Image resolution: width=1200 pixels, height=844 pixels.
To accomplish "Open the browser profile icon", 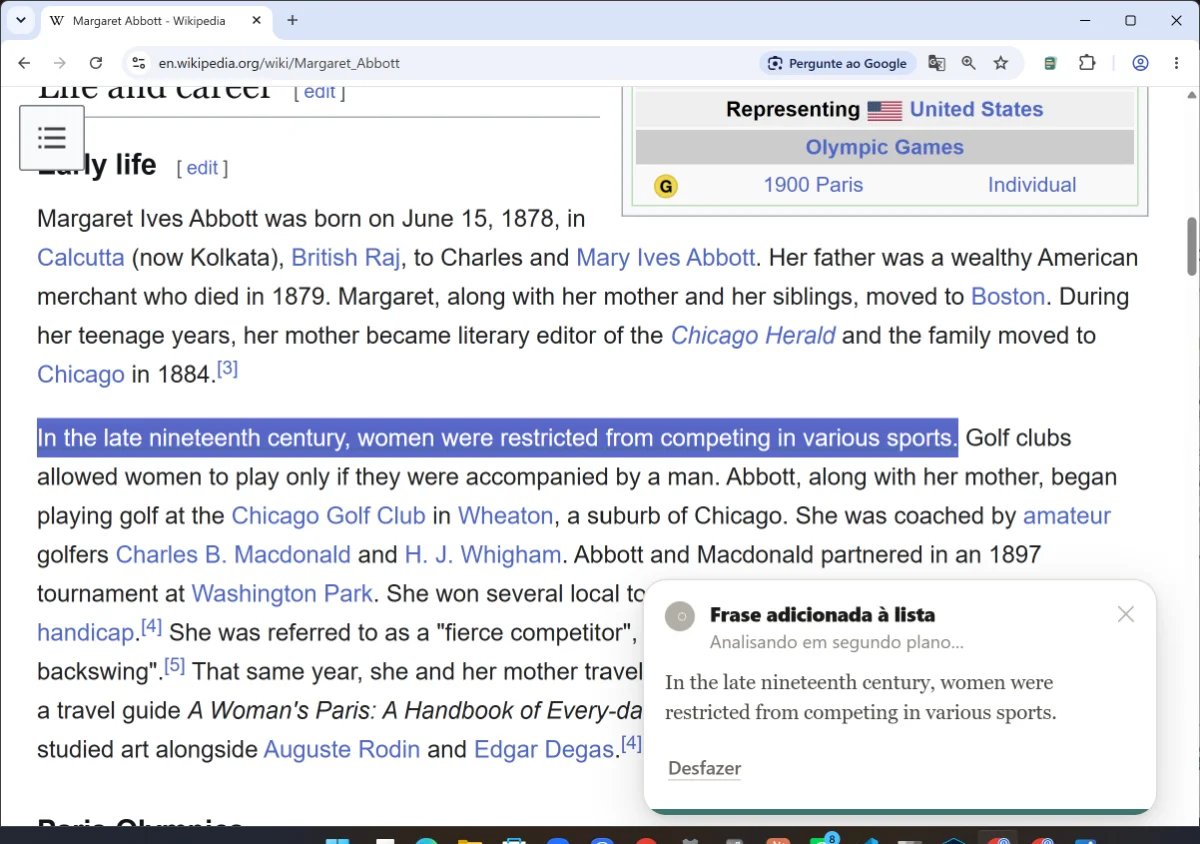I will (x=1140, y=63).
